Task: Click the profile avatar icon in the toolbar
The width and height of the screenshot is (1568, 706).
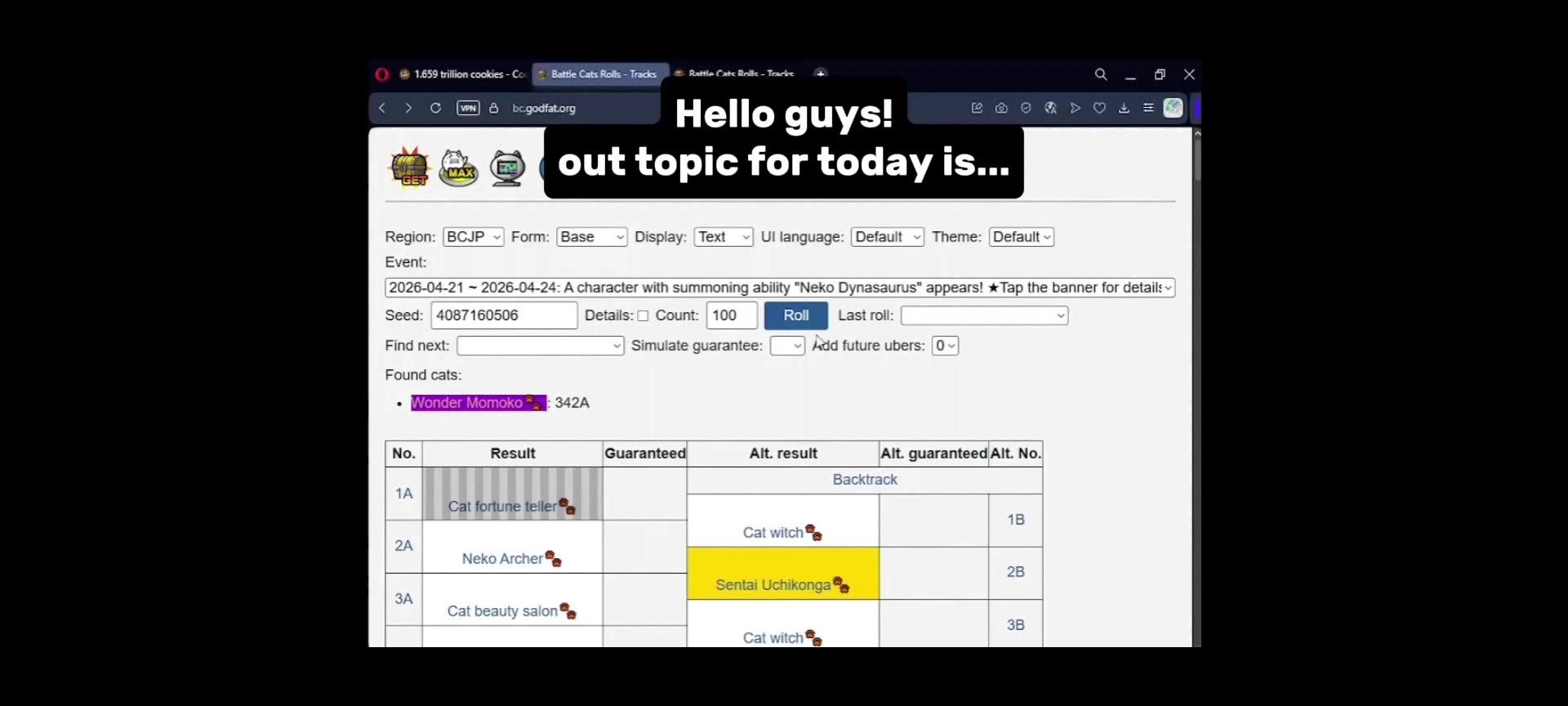Action: tap(1174, 108)
